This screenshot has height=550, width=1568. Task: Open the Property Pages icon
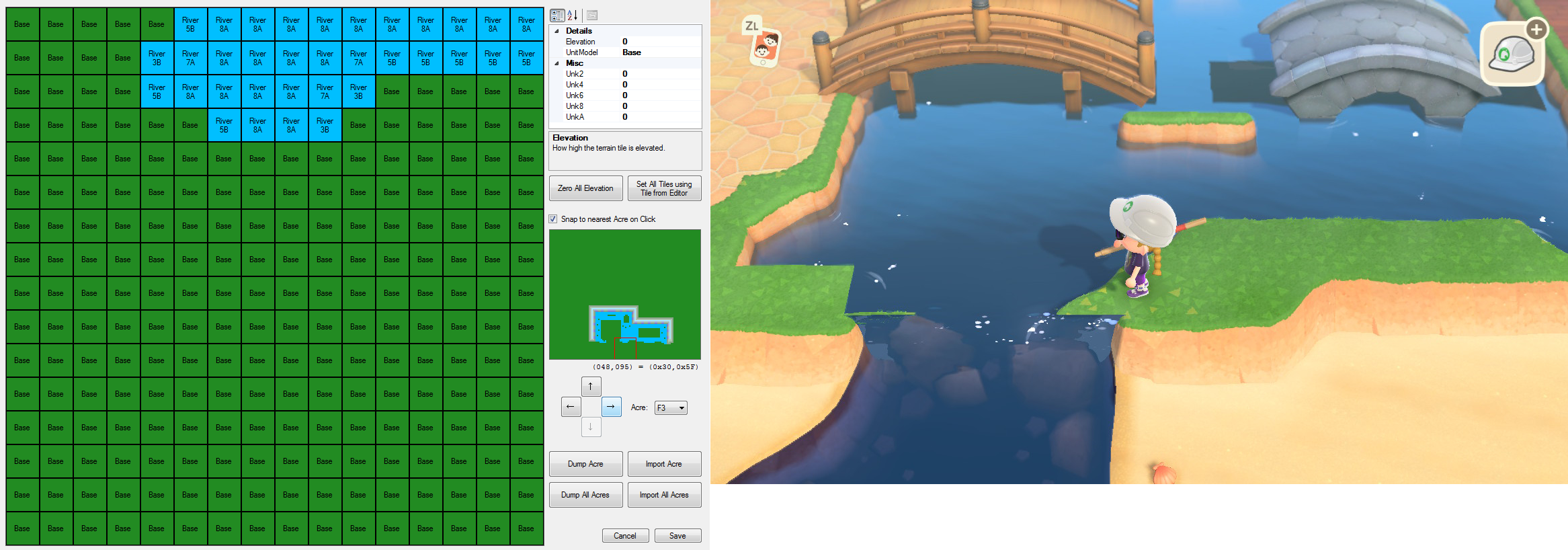pyautogui.click(x=592, y=15)
